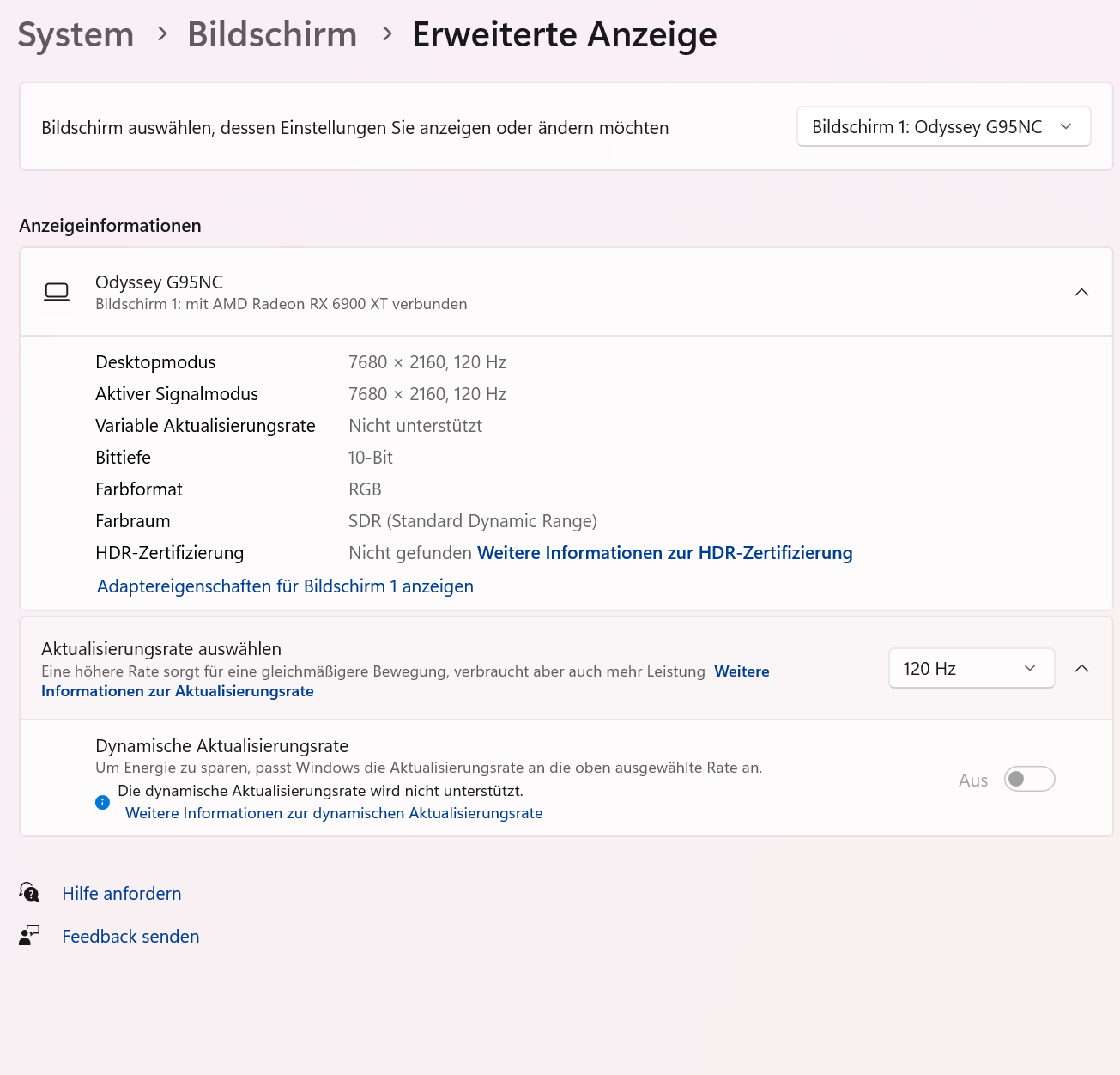
Task: Collapse the Aktualisierungsrate auswählen section
Action: tap(1081, 669)
